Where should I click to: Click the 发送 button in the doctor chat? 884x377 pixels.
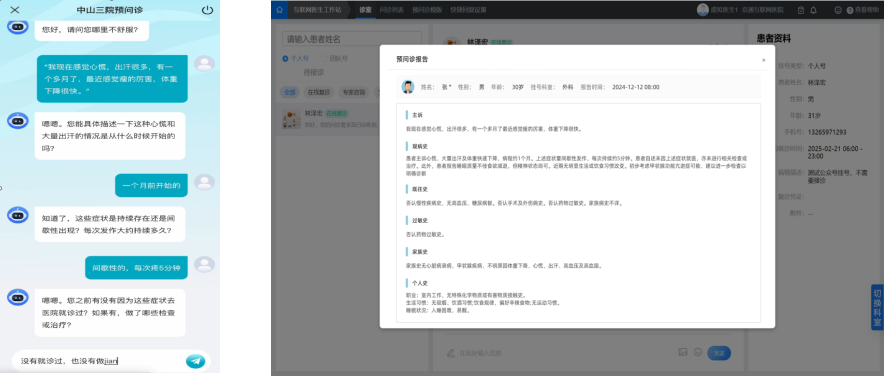coord(719,353)
